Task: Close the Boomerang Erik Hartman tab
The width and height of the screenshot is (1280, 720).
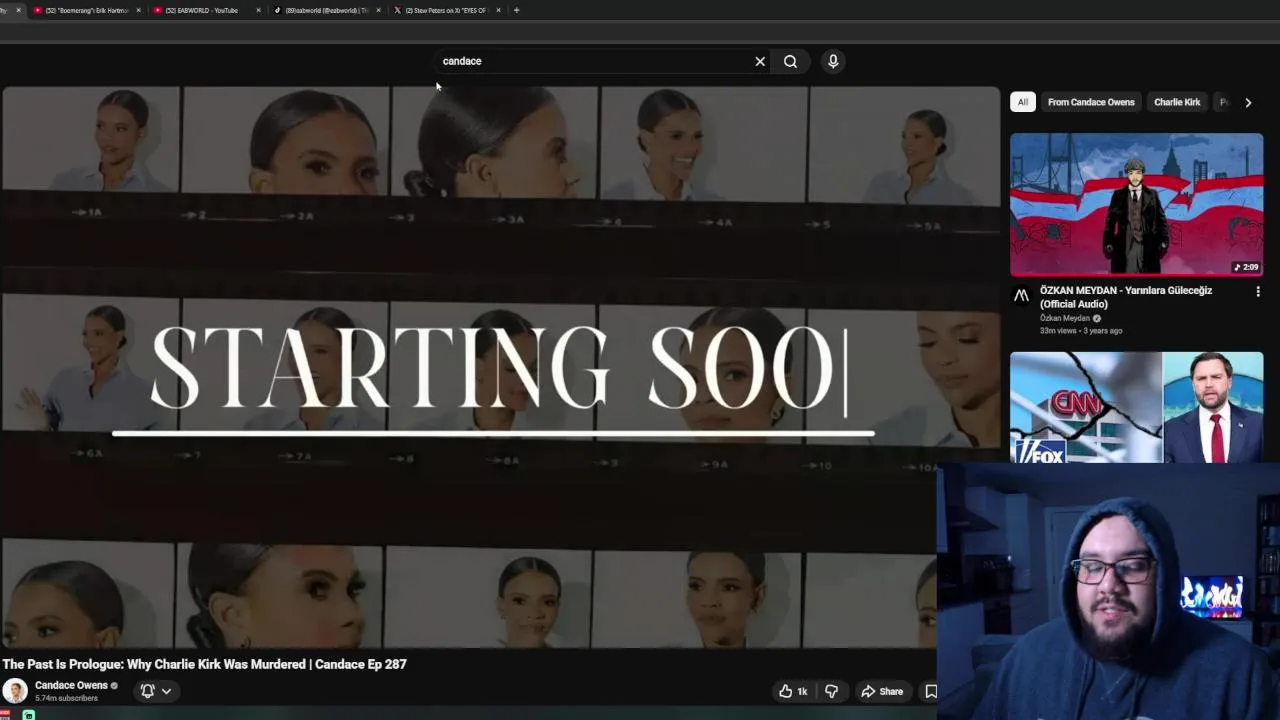Action: pos(138,10)
